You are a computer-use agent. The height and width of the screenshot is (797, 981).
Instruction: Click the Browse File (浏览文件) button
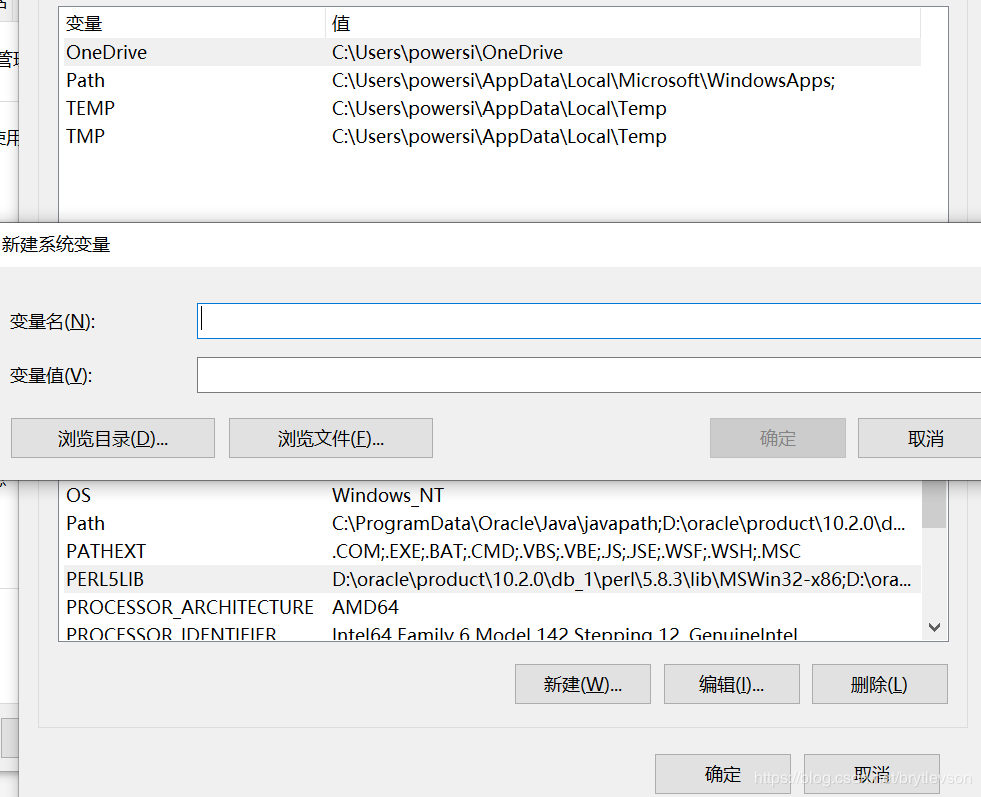pos(331,438)
